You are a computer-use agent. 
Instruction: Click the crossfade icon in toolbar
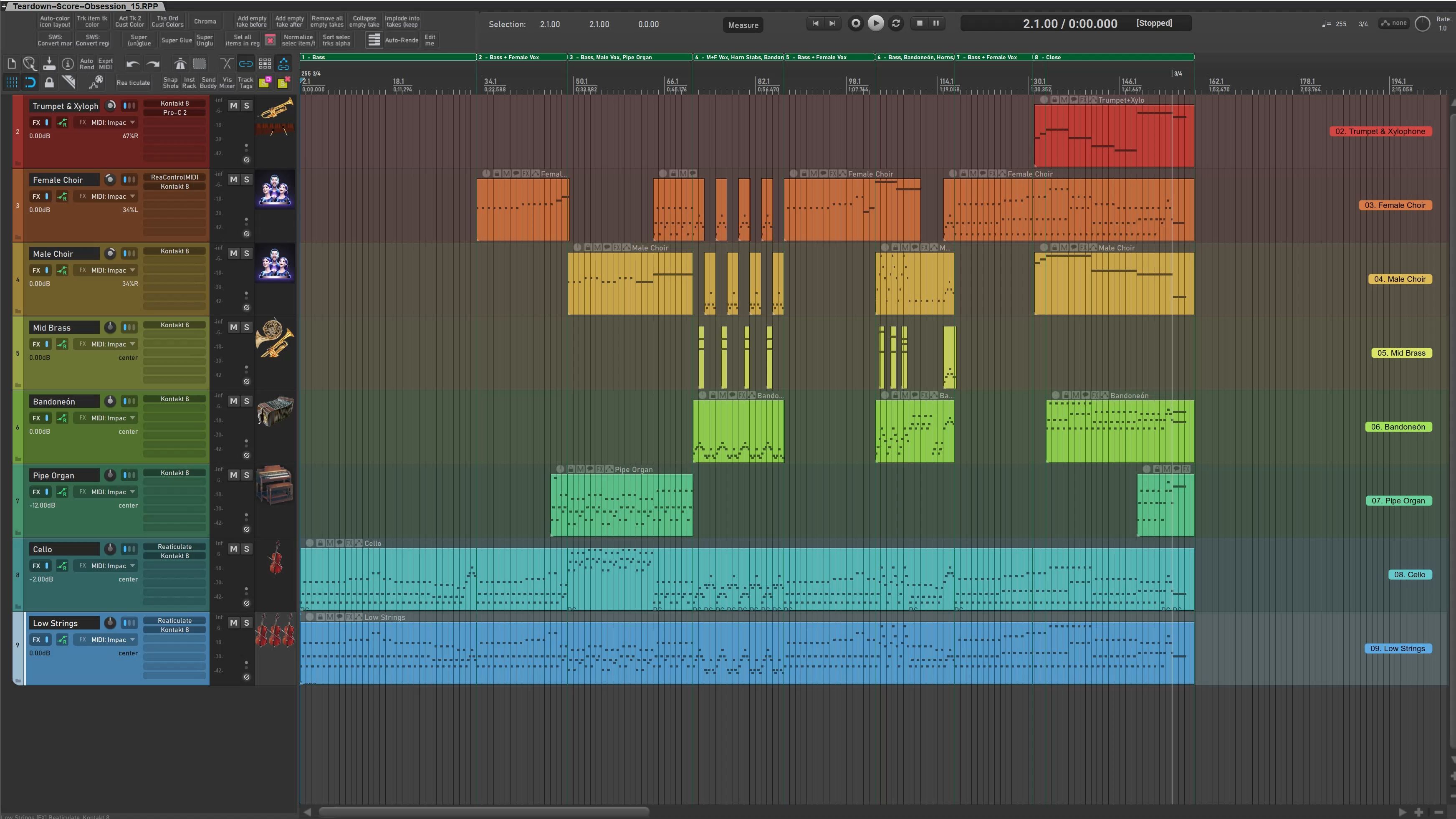(227, 64)
